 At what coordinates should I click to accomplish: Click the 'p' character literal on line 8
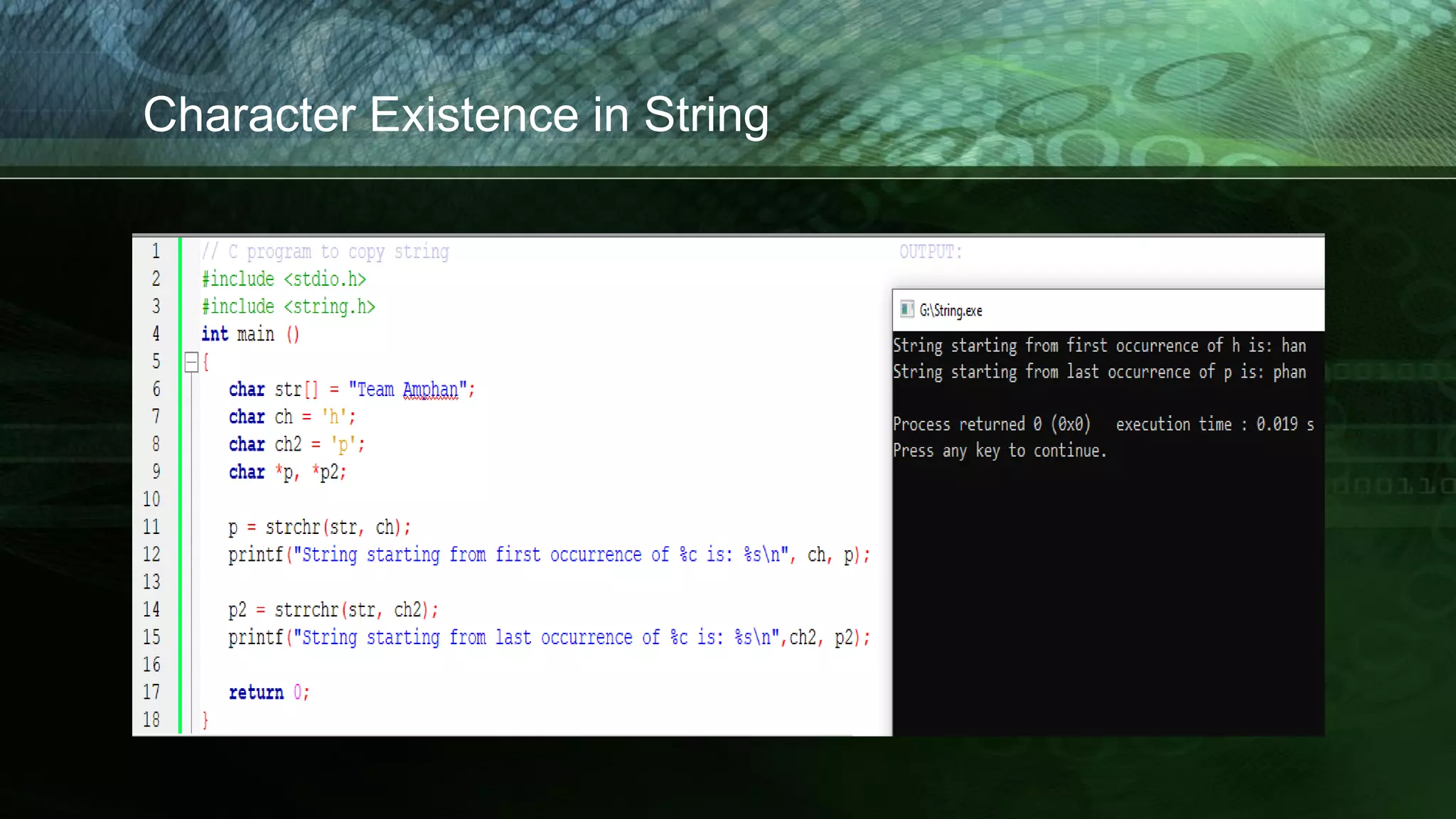pyautogui.click(x=343, y=445)
